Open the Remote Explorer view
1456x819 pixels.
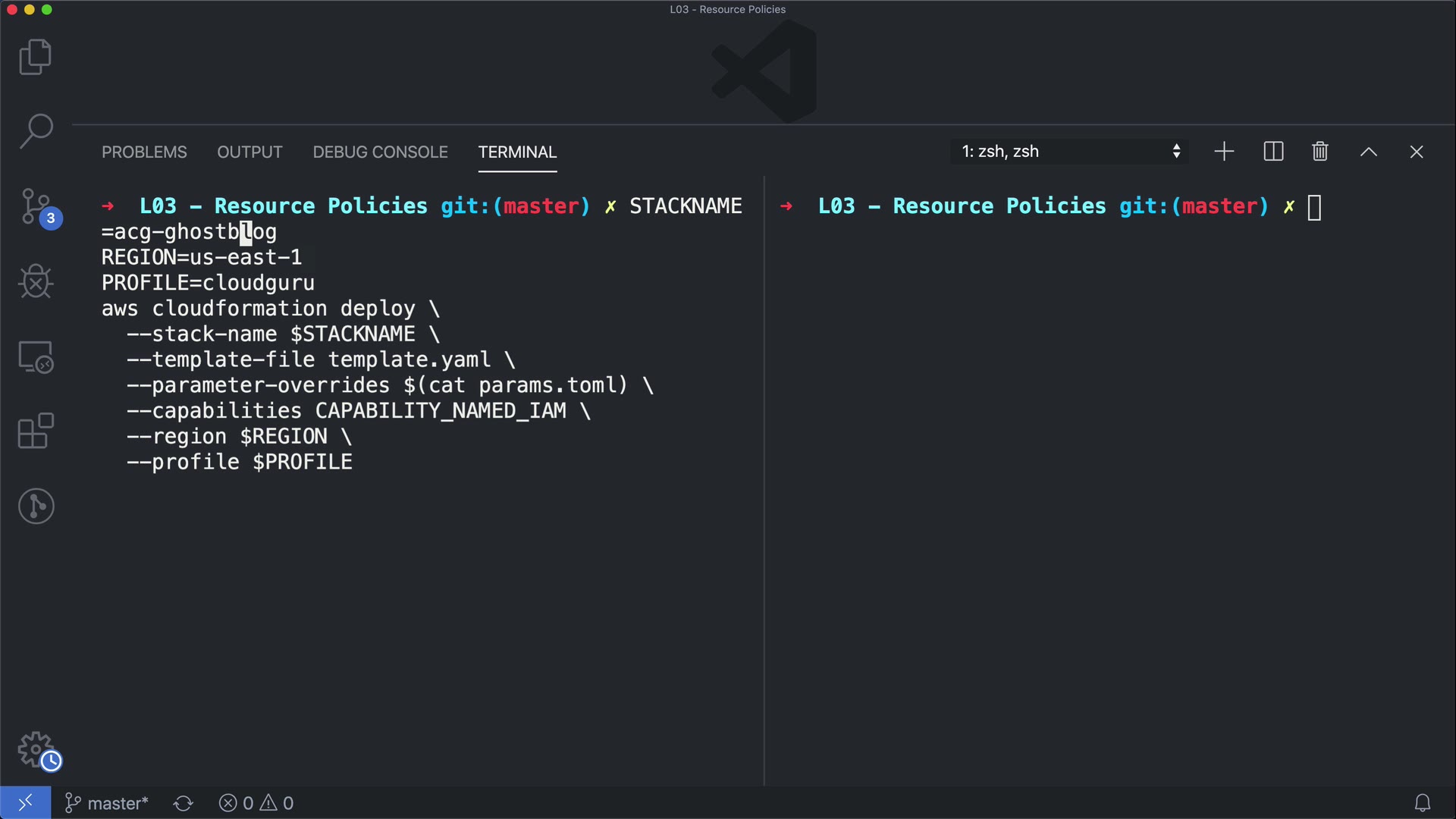(x=35, y=356)
